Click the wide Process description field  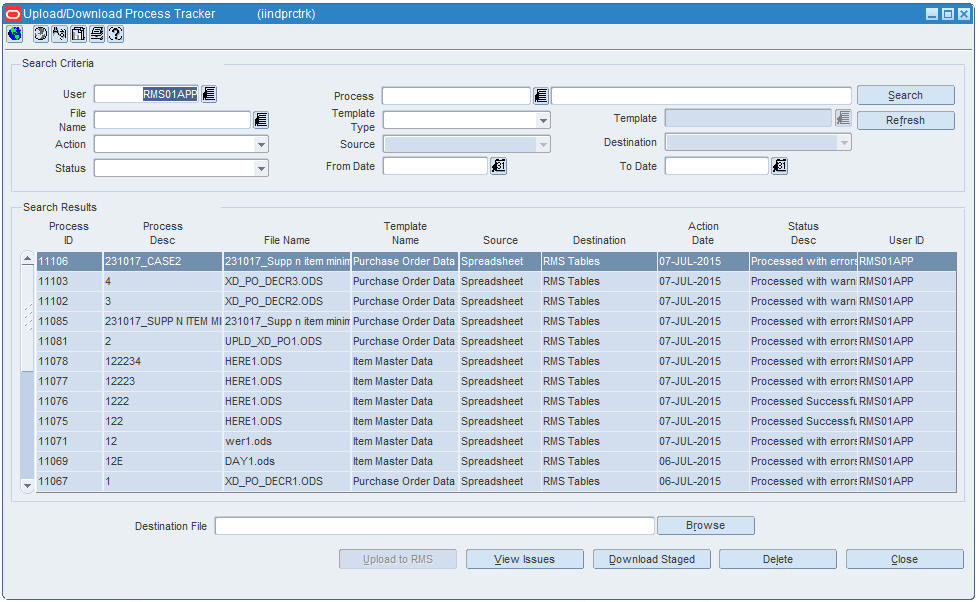pyautogui.click(x=701, y=95)
